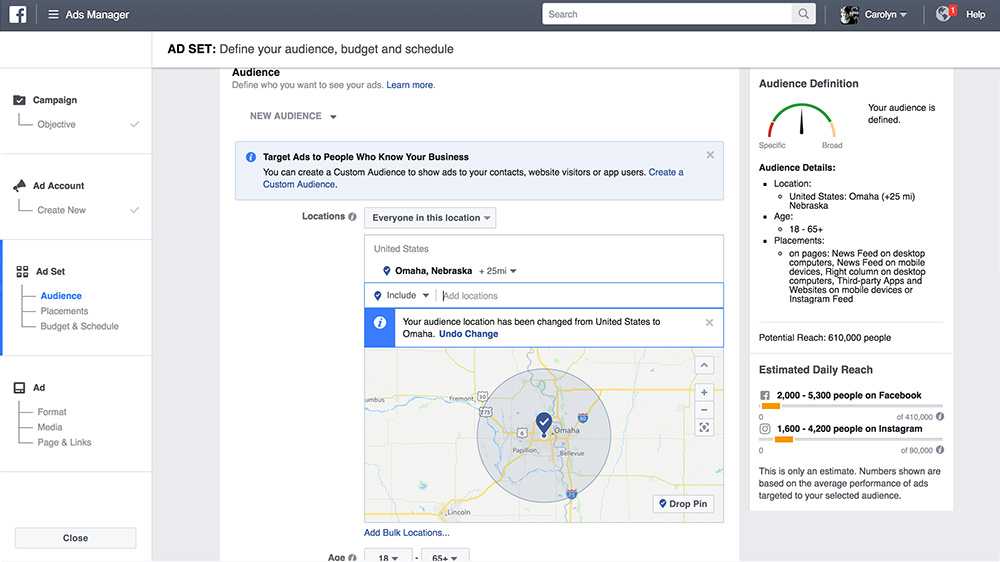Zoom in on the map
Screen dimensions: 1000x562
click(704, 392)
